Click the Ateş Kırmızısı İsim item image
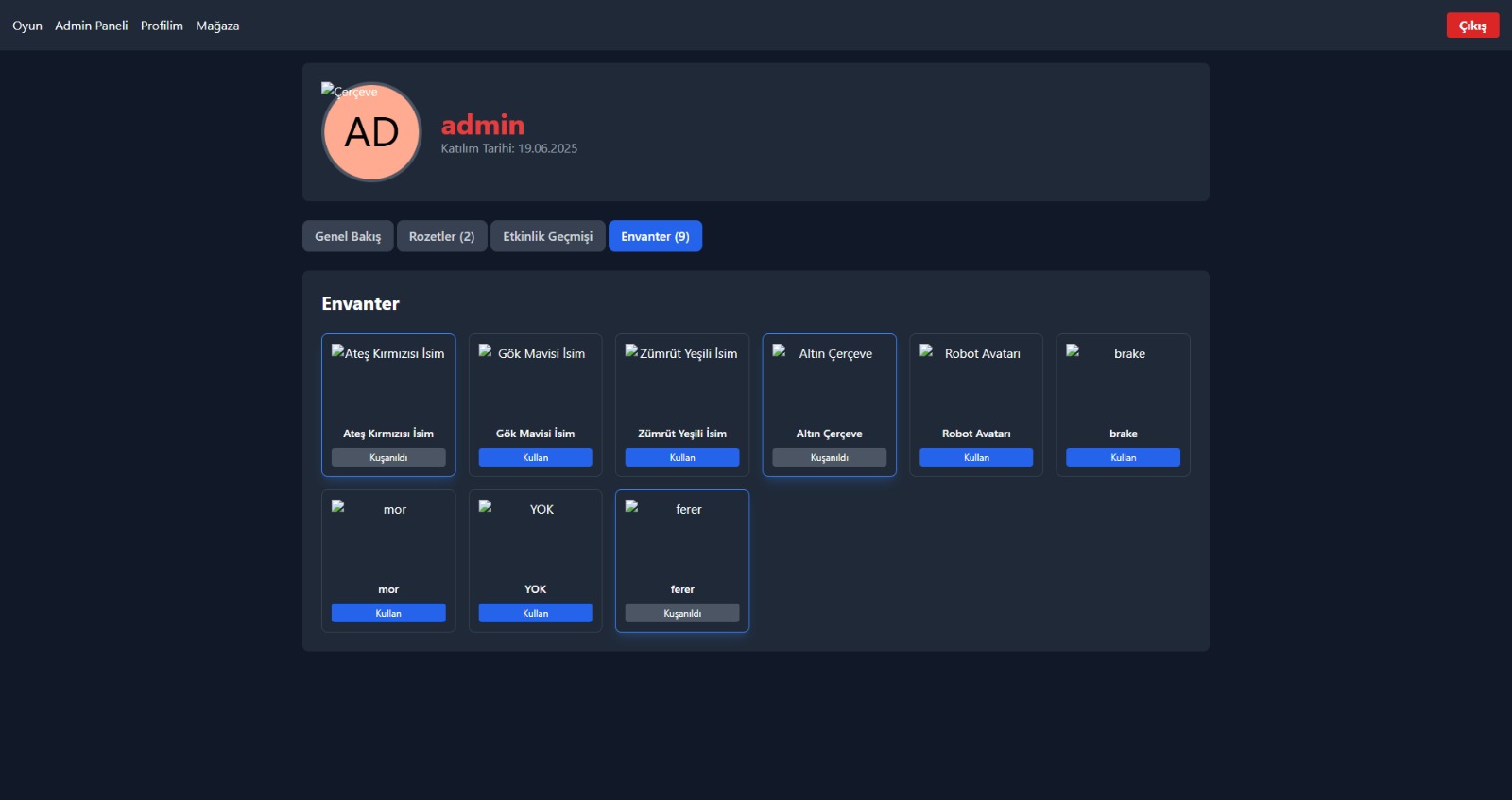The image size is (1512, 800). point(388,382)
